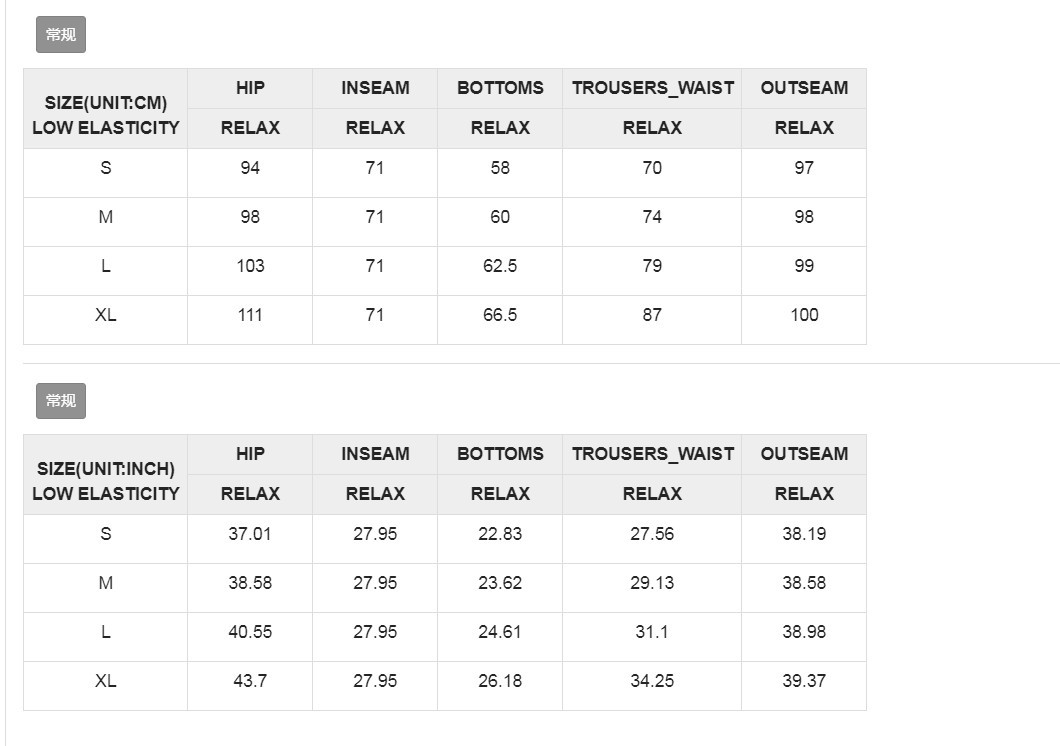This screenshot has width=1060, height=746.
Task: Click the OUTSEAM header in the CM table
Action: (x=804, y=88)
